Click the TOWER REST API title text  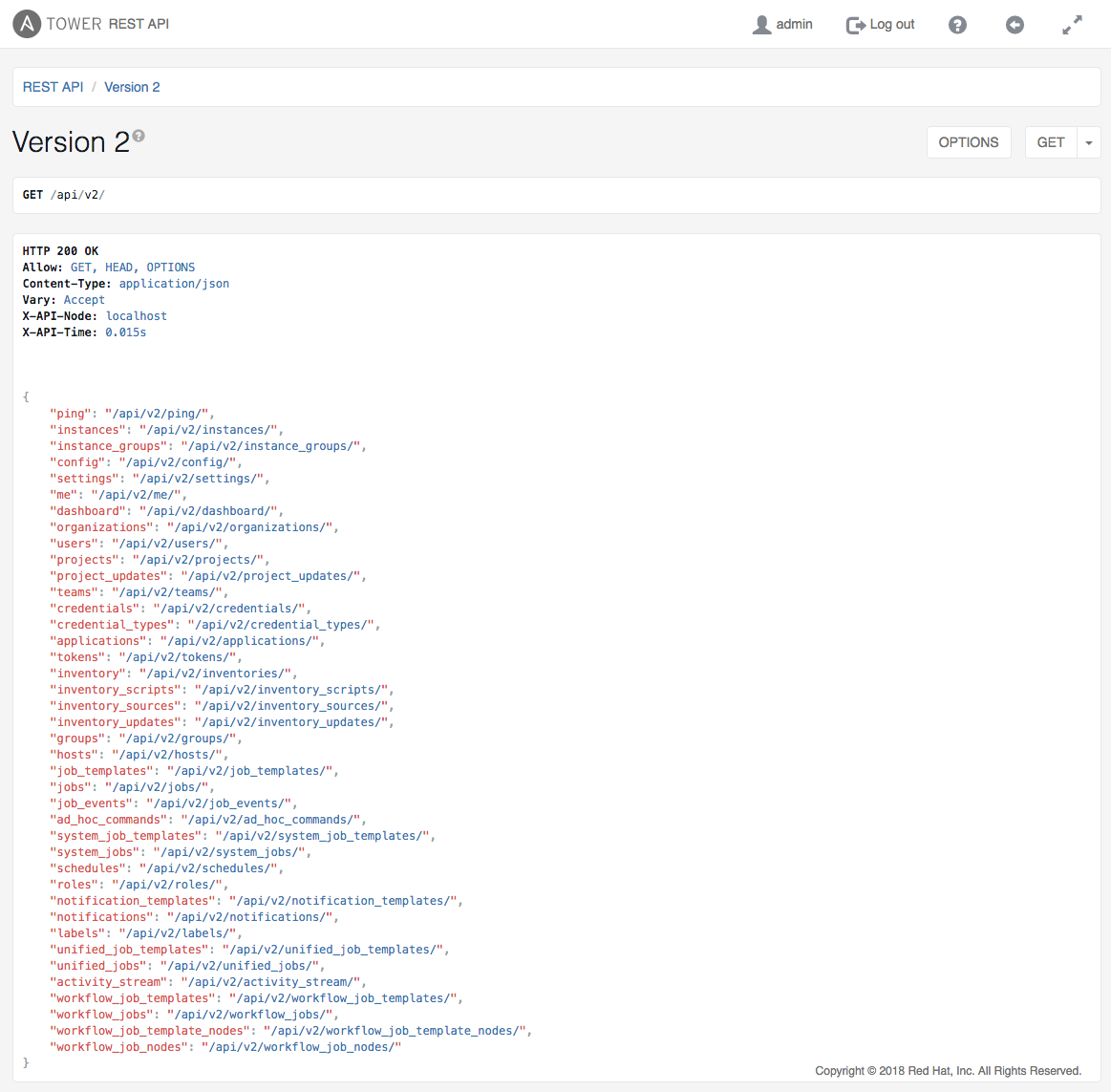point(107,24)
